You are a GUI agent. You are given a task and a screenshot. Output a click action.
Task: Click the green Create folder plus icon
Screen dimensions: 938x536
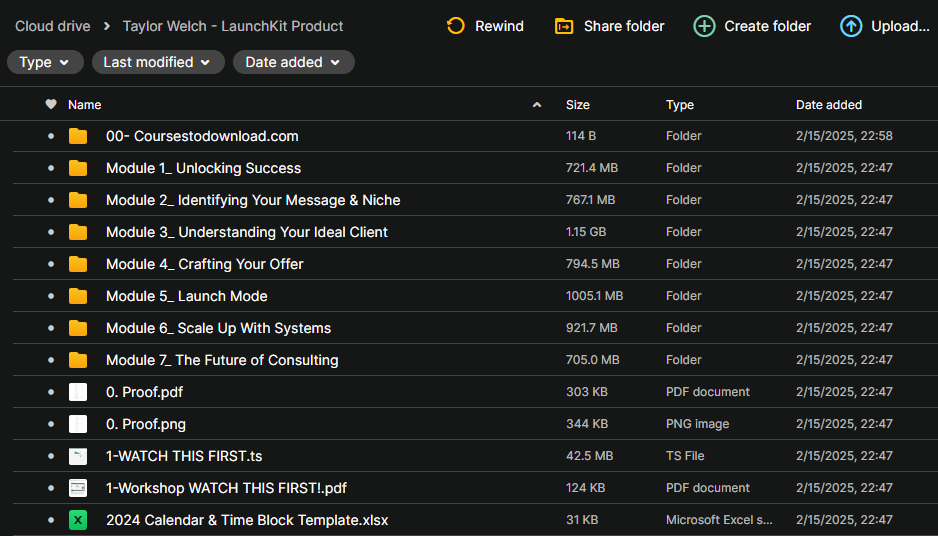(704, 26)
